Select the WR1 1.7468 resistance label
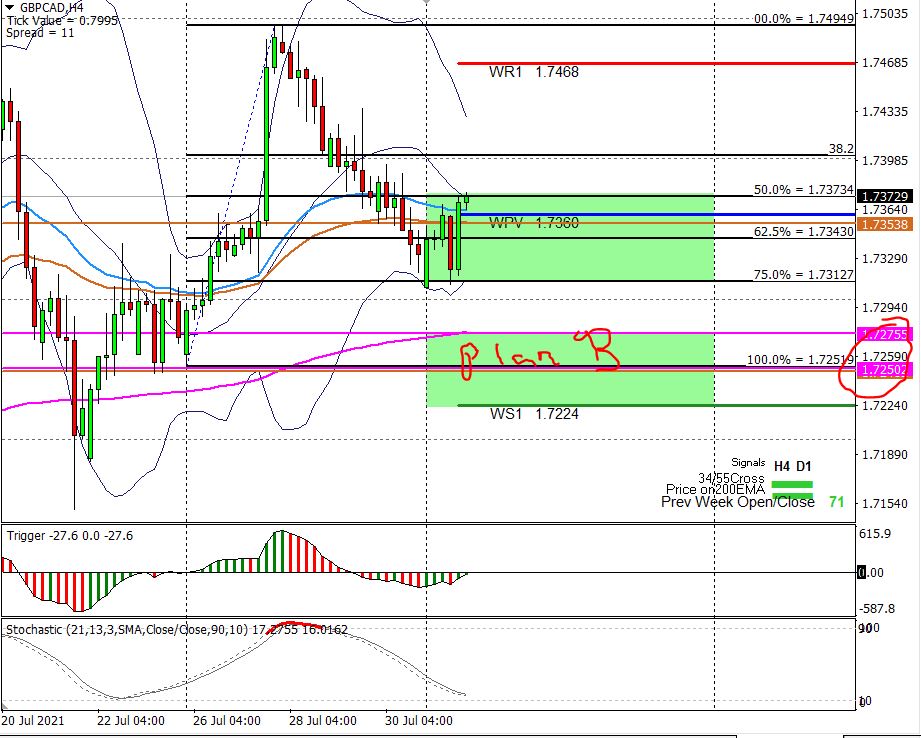The image size is (921, 738). [533, 72]
